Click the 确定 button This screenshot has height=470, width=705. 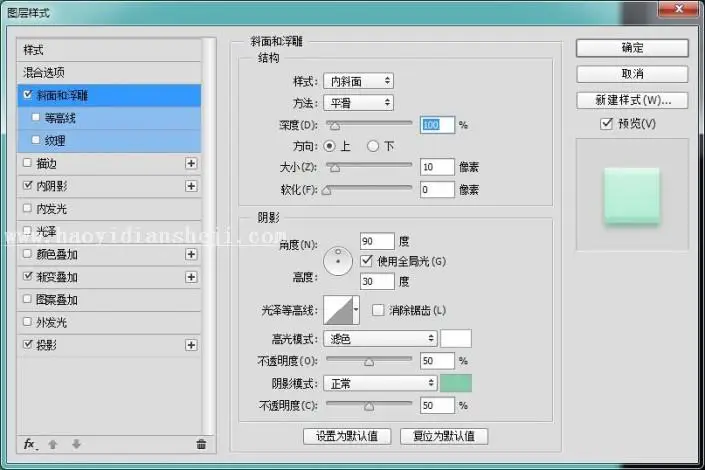point(632,48)
